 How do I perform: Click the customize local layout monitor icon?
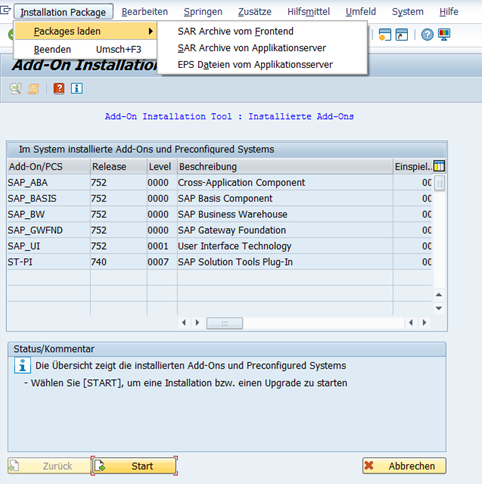[444, 34]
